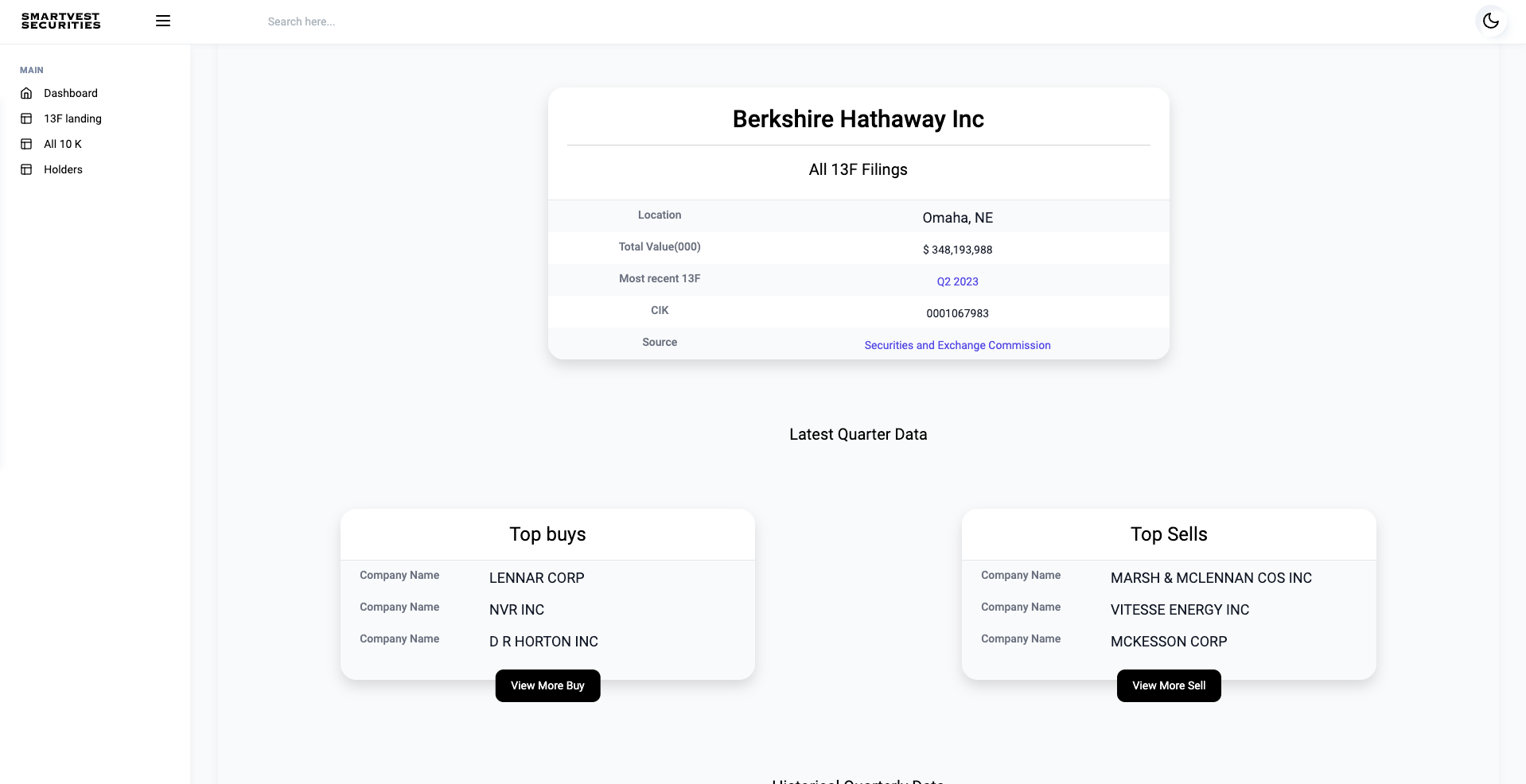Screen dimensions: 1526x784
Task: Click the Dashboard home icon
Action: [26, 93]
